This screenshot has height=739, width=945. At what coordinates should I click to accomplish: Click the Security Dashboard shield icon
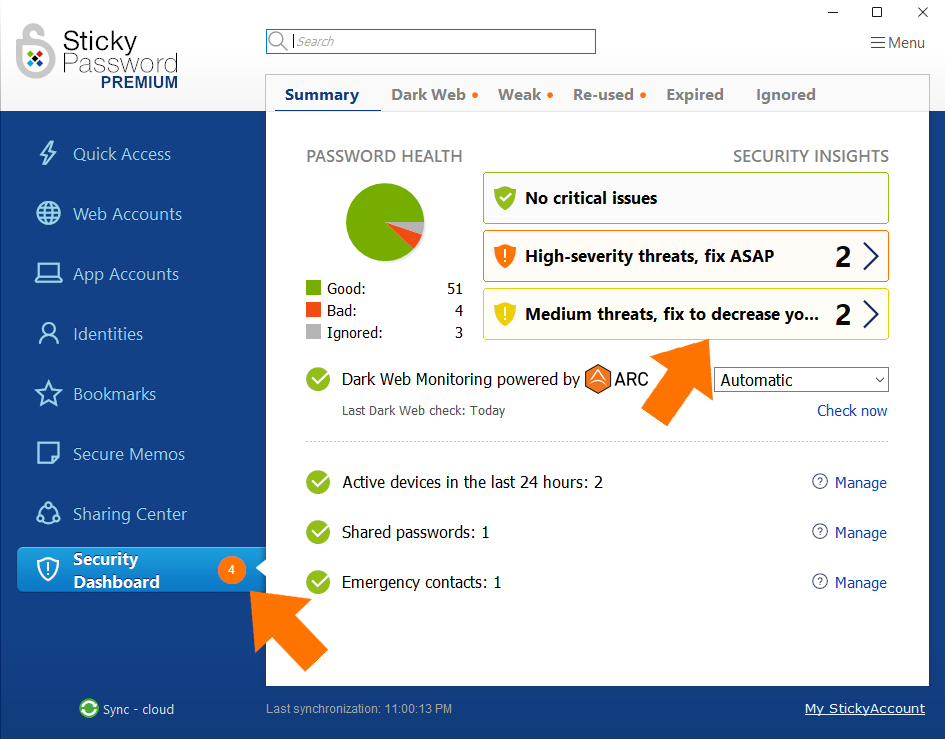point(48,569)
